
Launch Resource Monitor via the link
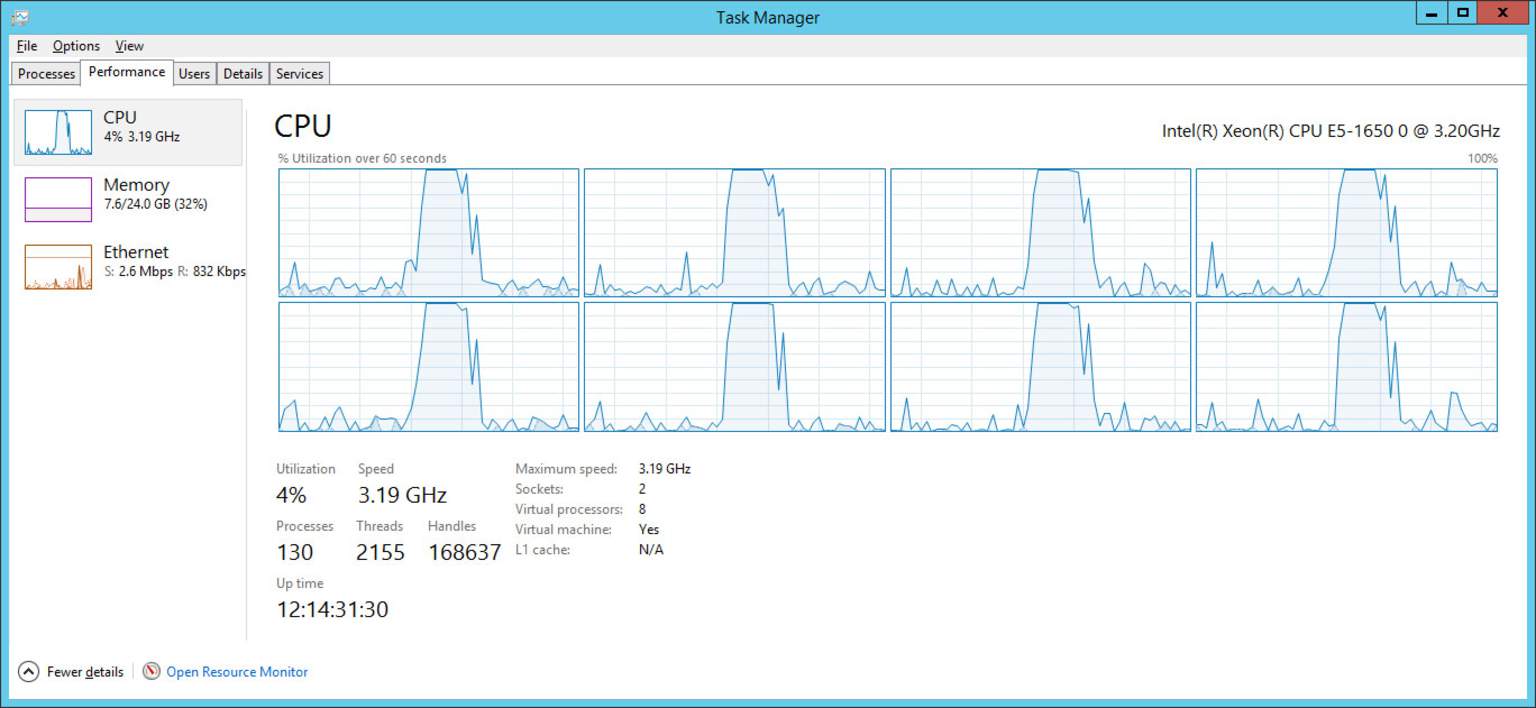[237, 672]
